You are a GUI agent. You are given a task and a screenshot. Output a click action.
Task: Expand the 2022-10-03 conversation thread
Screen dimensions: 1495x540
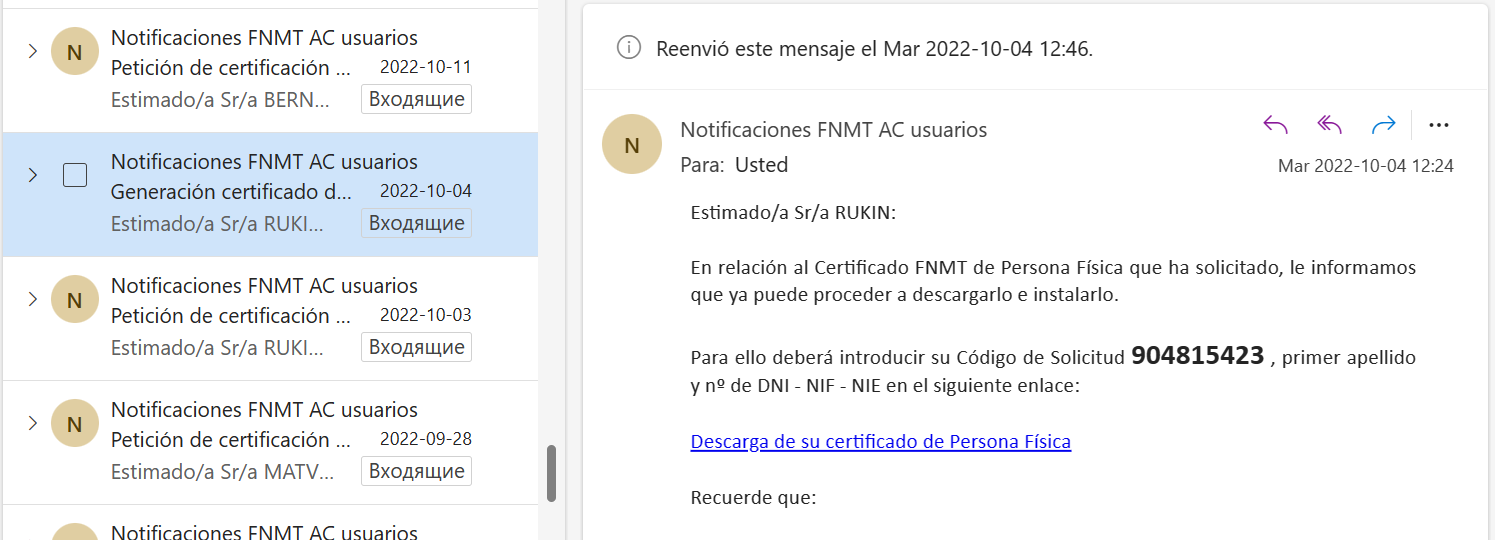tap(33, 299)
